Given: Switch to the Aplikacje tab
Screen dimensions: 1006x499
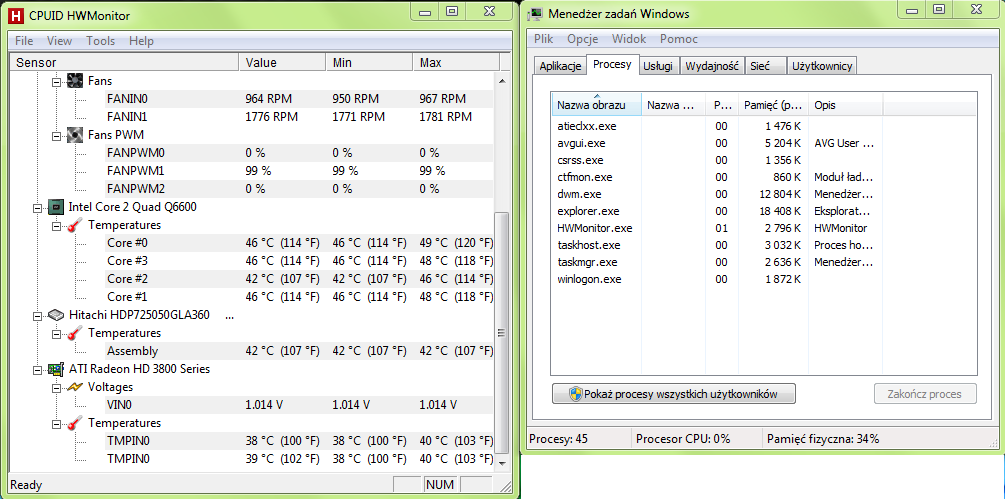Looking at the screenshot, I should pyautogui.click(x=560, y=65).
